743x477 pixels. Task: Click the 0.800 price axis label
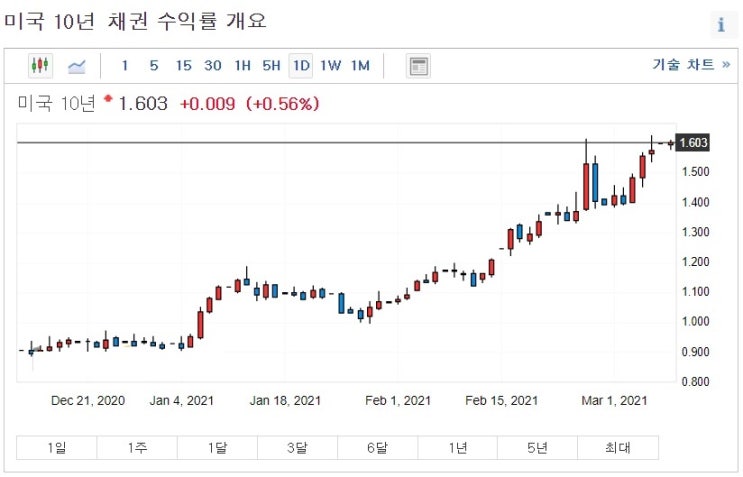tap(695, 382)
